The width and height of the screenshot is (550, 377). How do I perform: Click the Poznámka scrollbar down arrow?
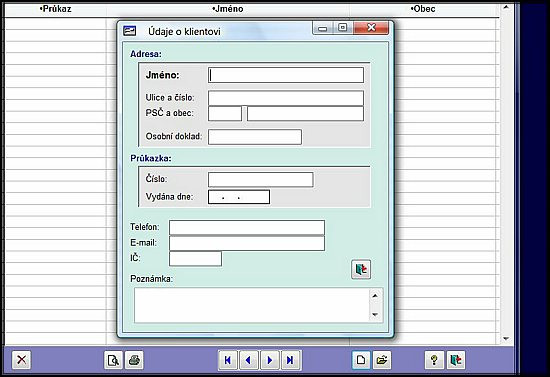click(x=375, y=315)
